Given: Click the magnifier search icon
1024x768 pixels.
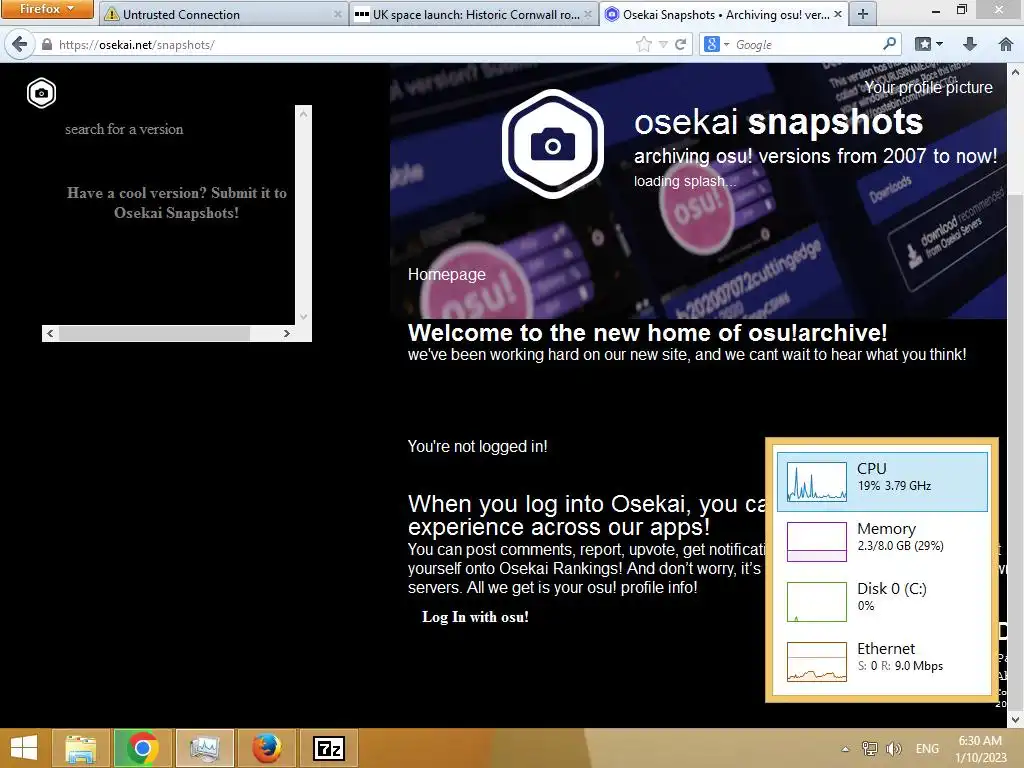Looking at the screenshot, I should tap(889, 44).
